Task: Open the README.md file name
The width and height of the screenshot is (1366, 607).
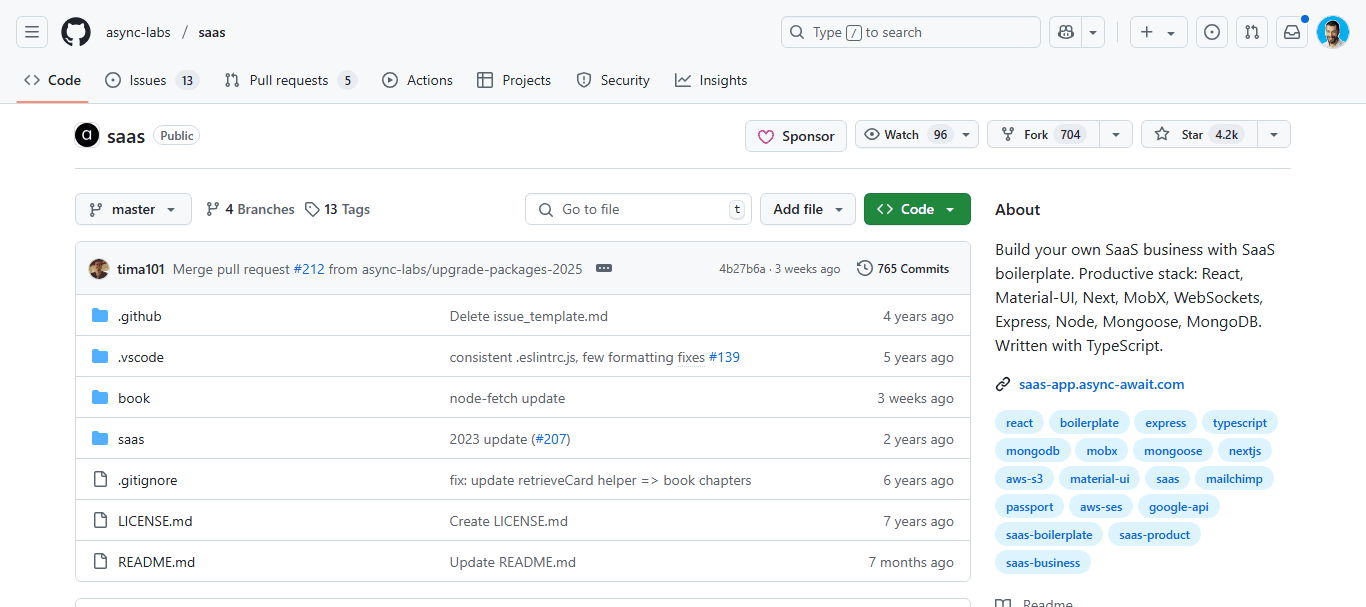Action: [156, 562]
